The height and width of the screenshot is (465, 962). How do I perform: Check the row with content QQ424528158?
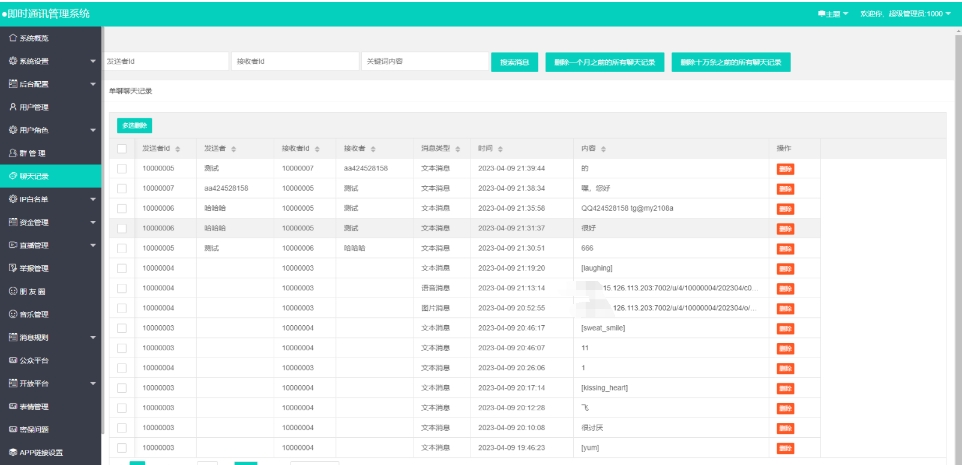pos(122,209)
